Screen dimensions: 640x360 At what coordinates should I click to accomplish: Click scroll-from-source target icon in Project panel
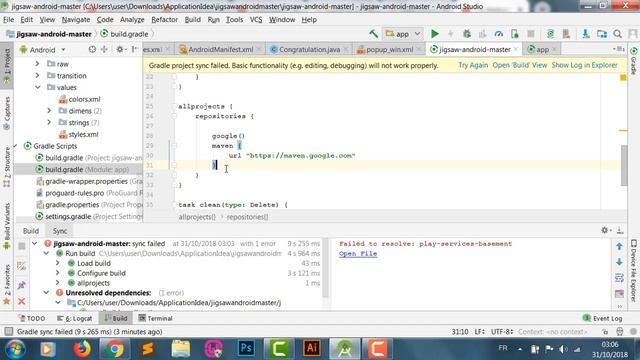[x=92, y=49]
